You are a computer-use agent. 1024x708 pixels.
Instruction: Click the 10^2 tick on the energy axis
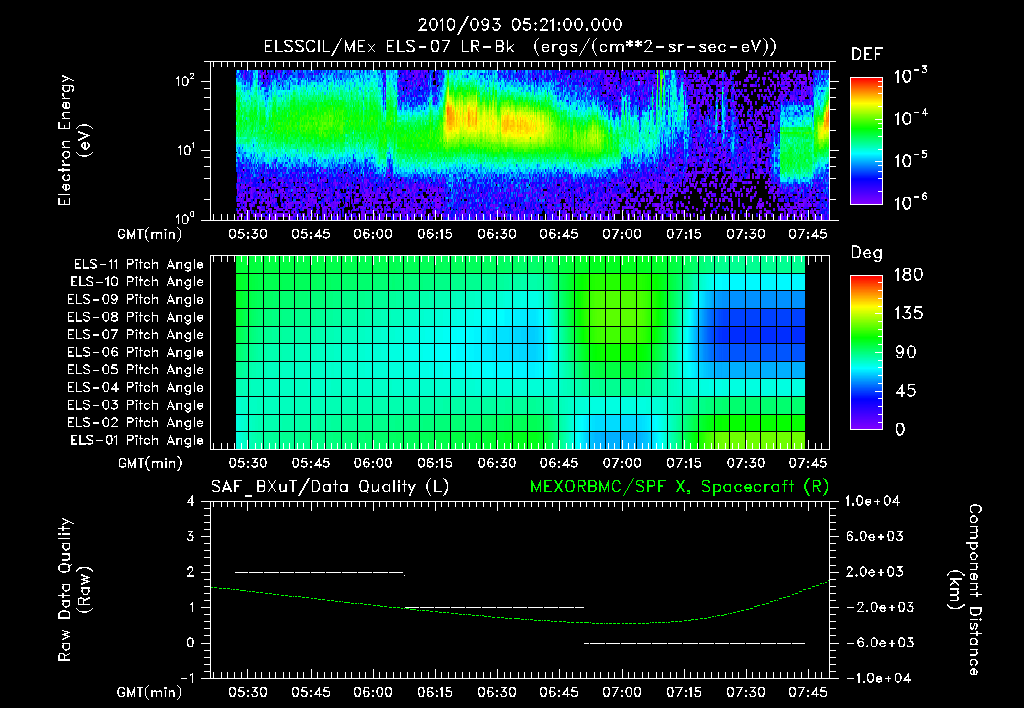coord(185,80)
